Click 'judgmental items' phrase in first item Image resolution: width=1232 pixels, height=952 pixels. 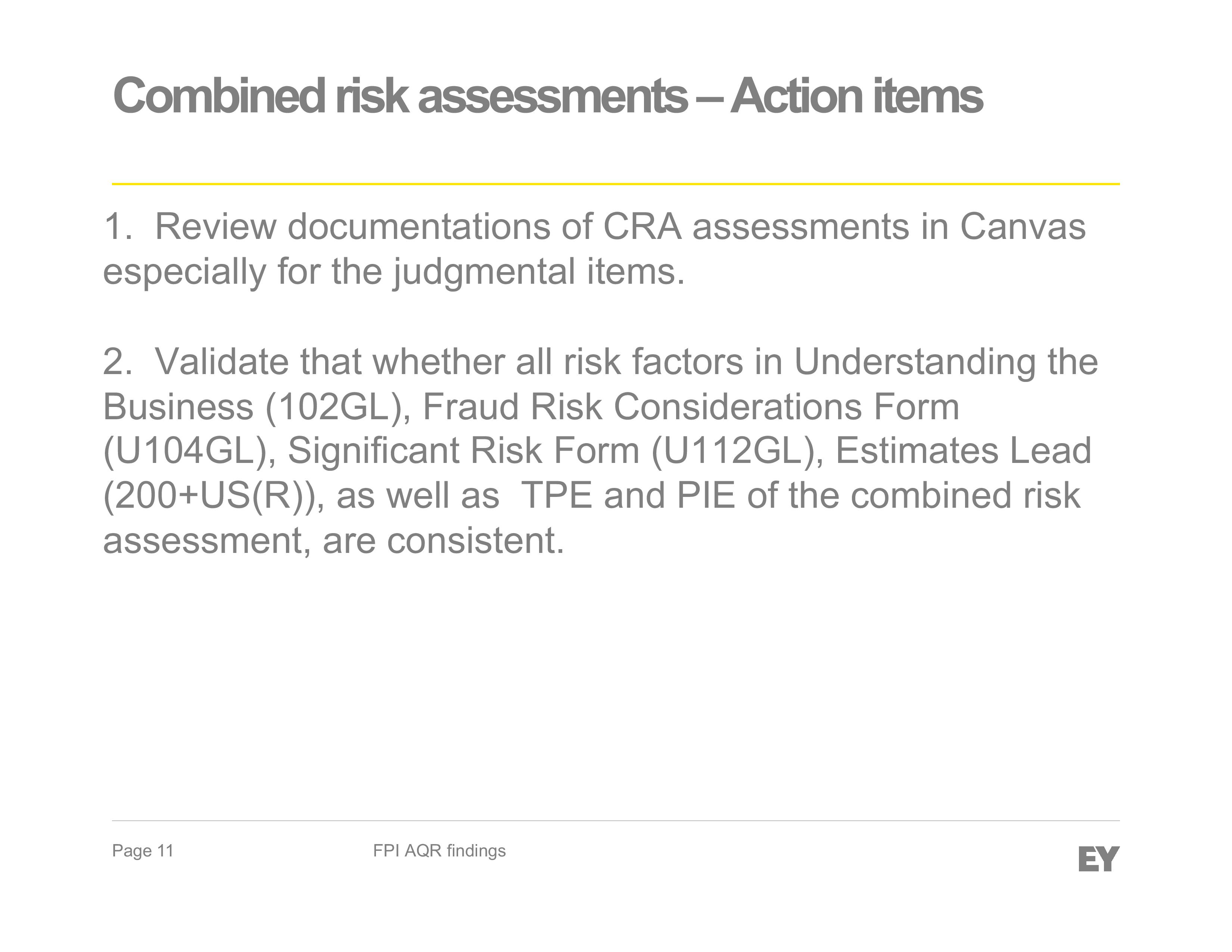point(538,272)
